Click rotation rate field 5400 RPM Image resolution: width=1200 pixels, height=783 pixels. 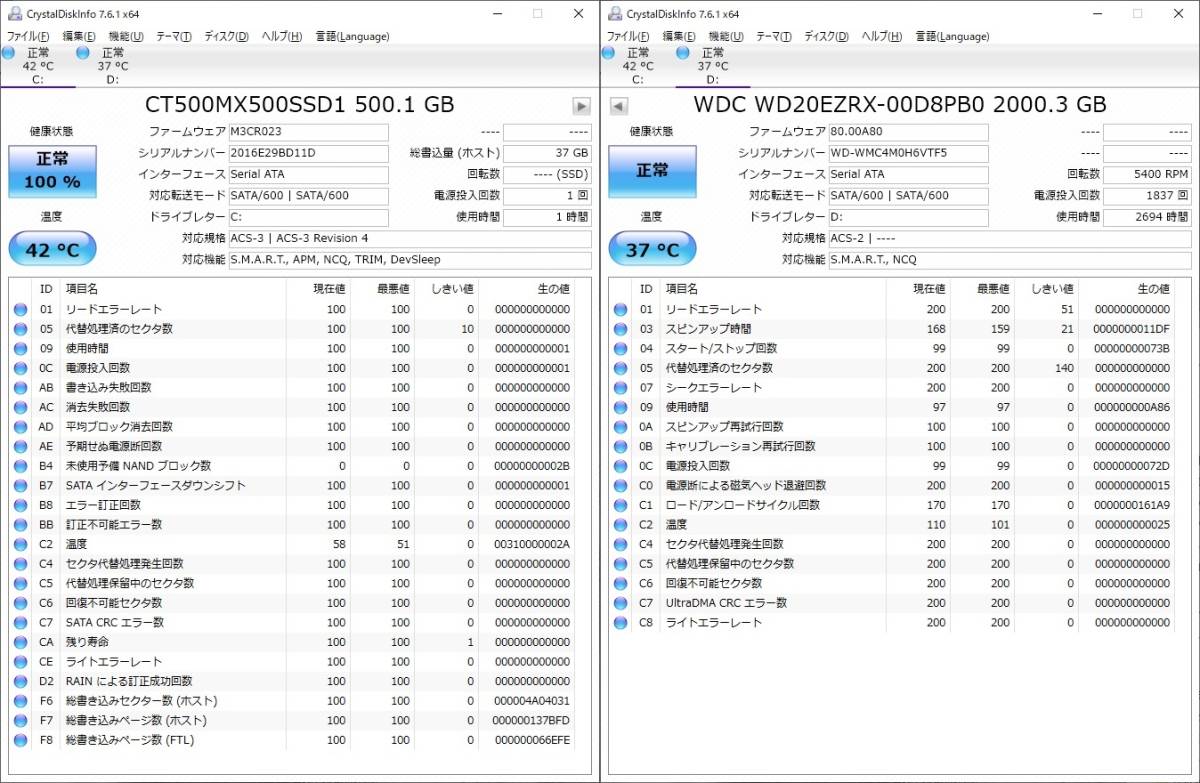[1147, 175]
